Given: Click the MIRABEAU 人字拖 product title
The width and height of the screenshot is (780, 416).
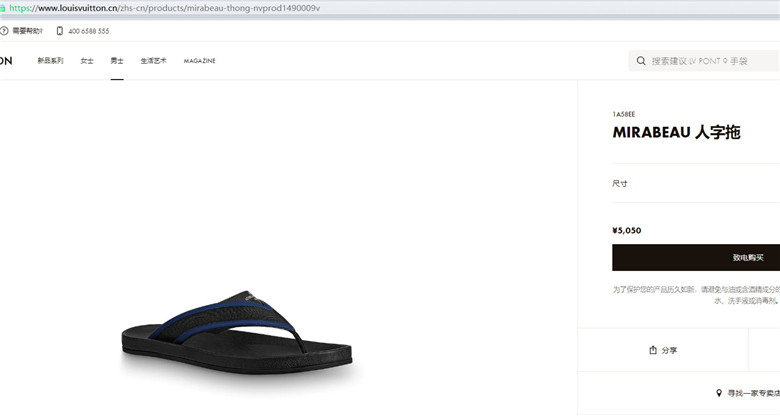Looking at the screenshot, I should [x=677, y=132].
